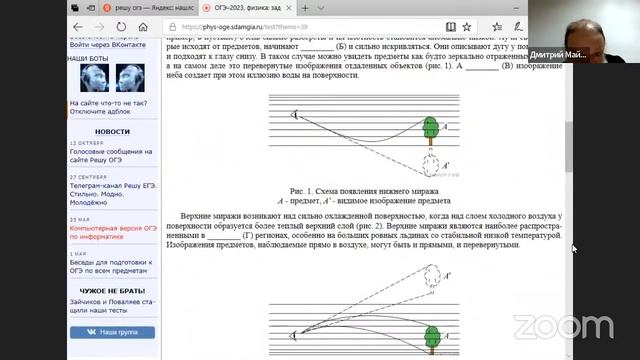Switch to the 'решу огэ — Яндекс' tab
Image resolution: width=640 pixels, height=360 pixels.
[149, 8]
